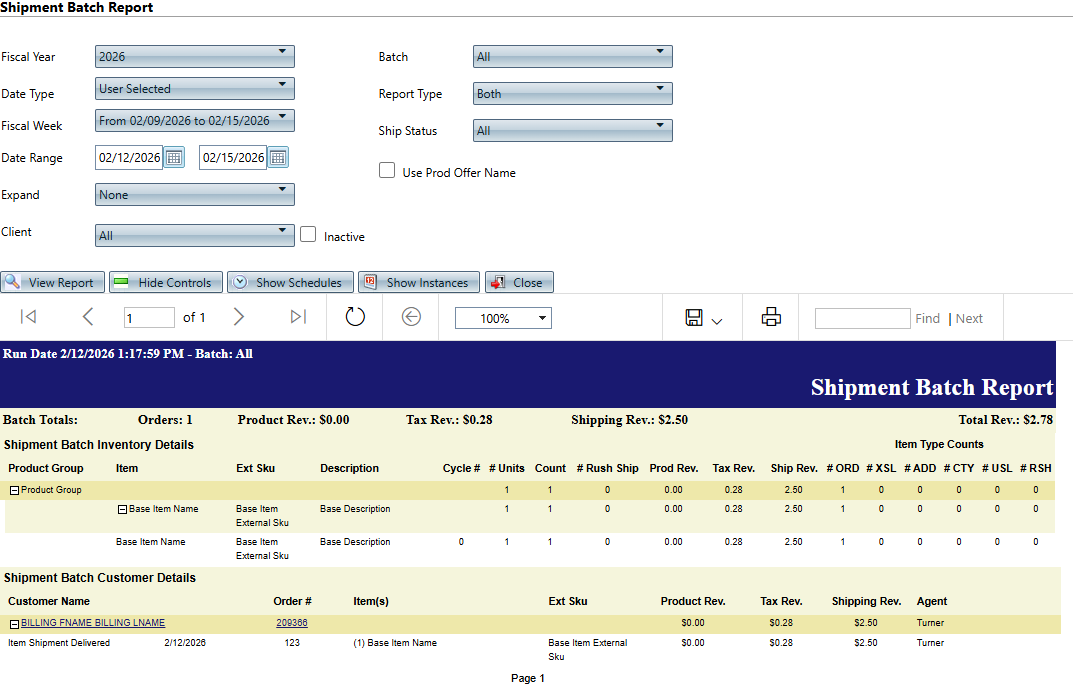Enable the Use Prod Offer Name checkbox
Viewport: 1073px width, 687px height.
[x=387, y=171]
